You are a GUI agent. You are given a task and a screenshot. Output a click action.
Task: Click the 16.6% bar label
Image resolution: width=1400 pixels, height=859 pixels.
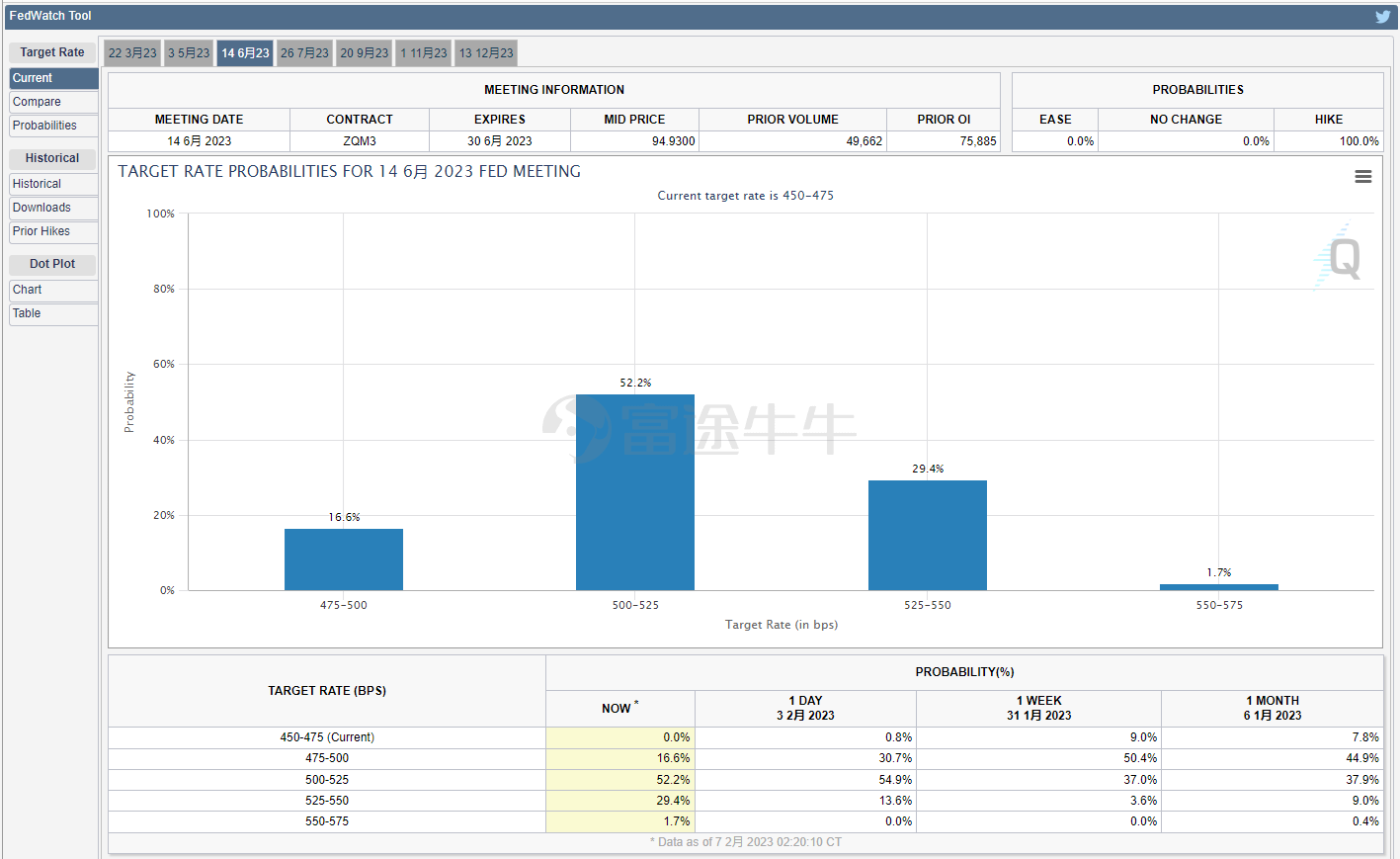point(344,517)
